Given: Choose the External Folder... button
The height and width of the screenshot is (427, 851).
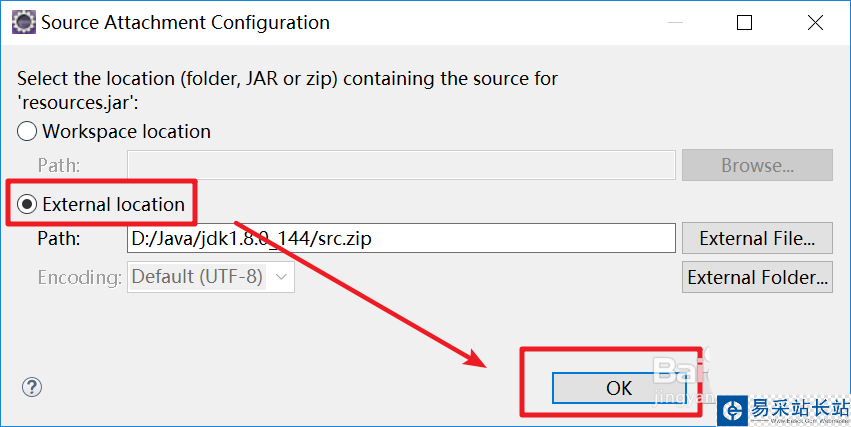Looking at the screenshot, I should [x=757, y=277].
